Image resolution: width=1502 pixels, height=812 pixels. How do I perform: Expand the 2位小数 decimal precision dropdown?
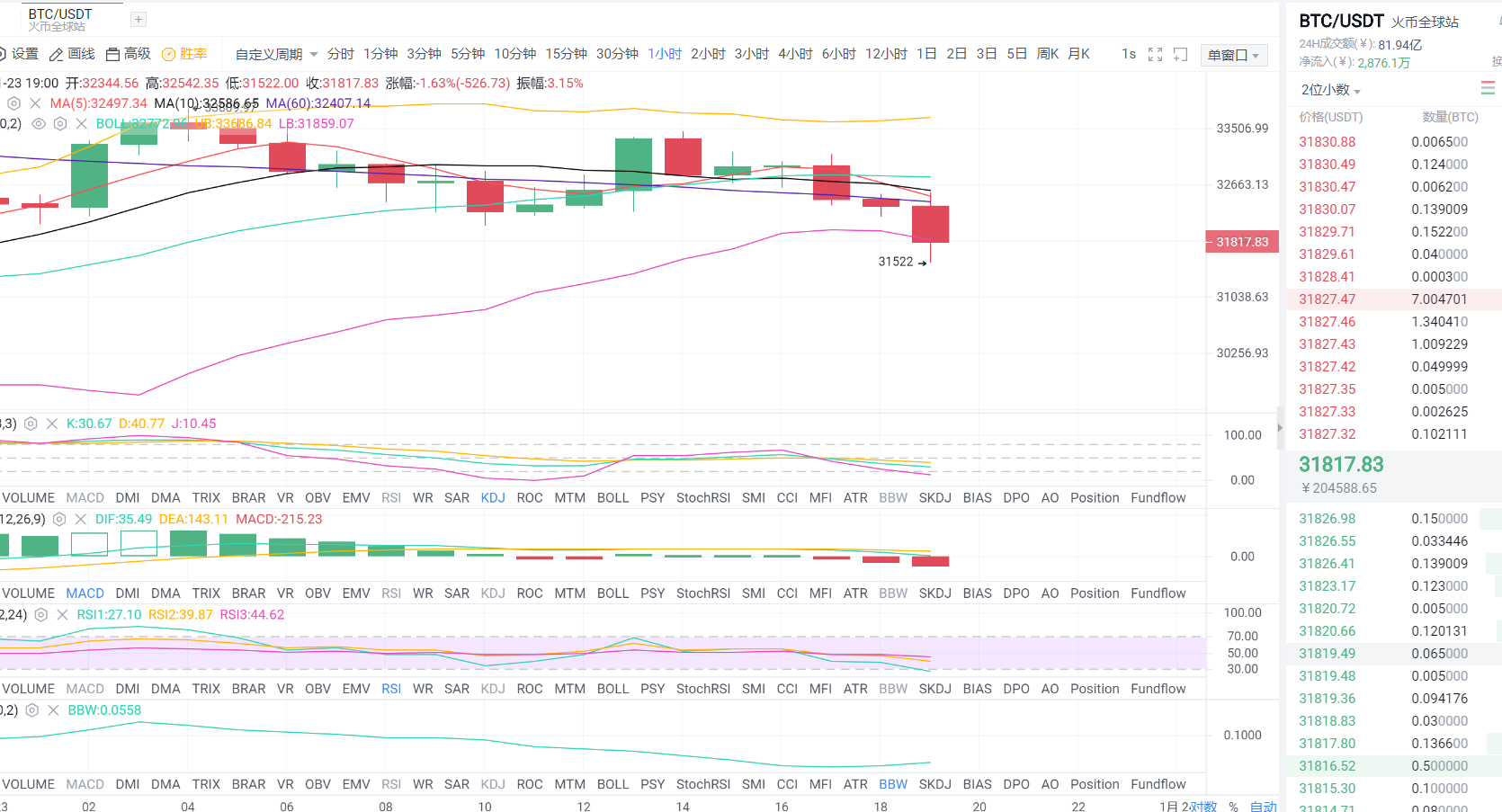click(x=1331, y=90)
